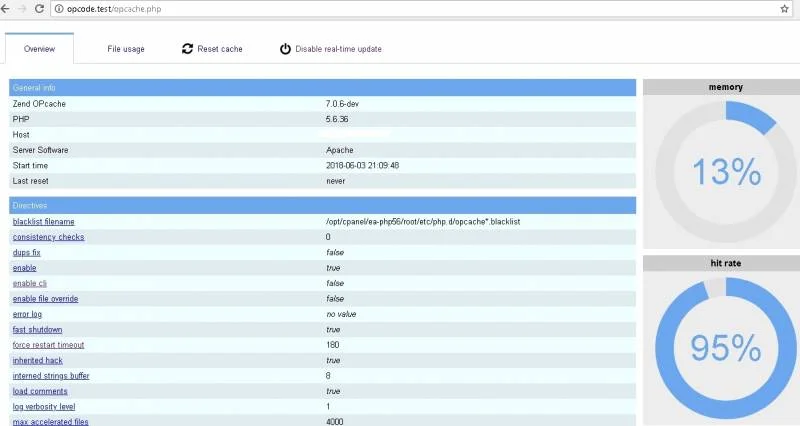Reload the page with the refresh icon
The width and height of the screenshot is (800, 426).
coord(39,8)
